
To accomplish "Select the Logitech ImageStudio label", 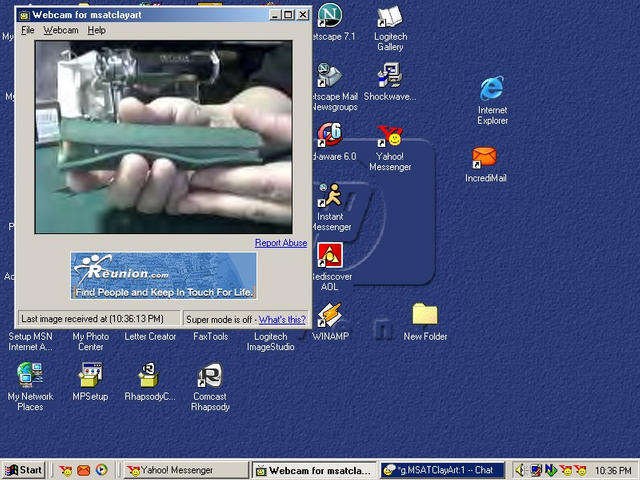I will (x=271, y=342).
